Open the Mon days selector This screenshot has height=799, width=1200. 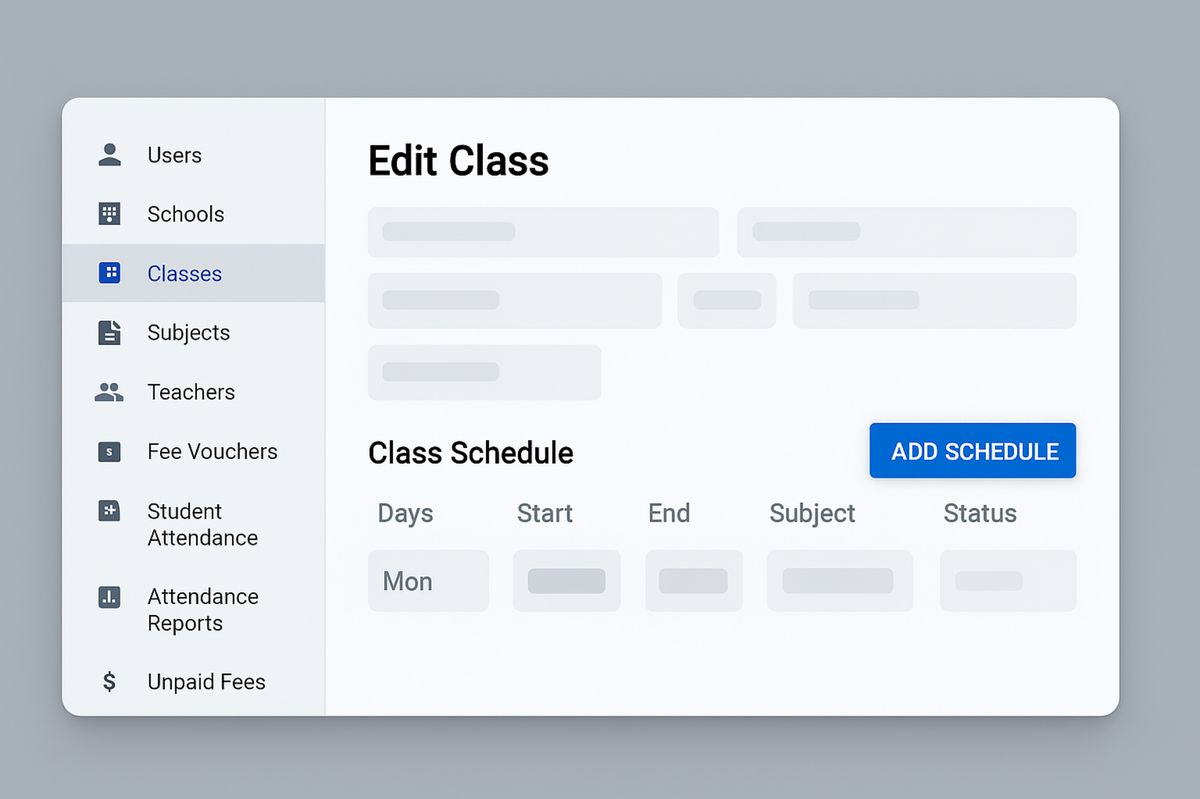pyautogui.click(x=428, y=581)
